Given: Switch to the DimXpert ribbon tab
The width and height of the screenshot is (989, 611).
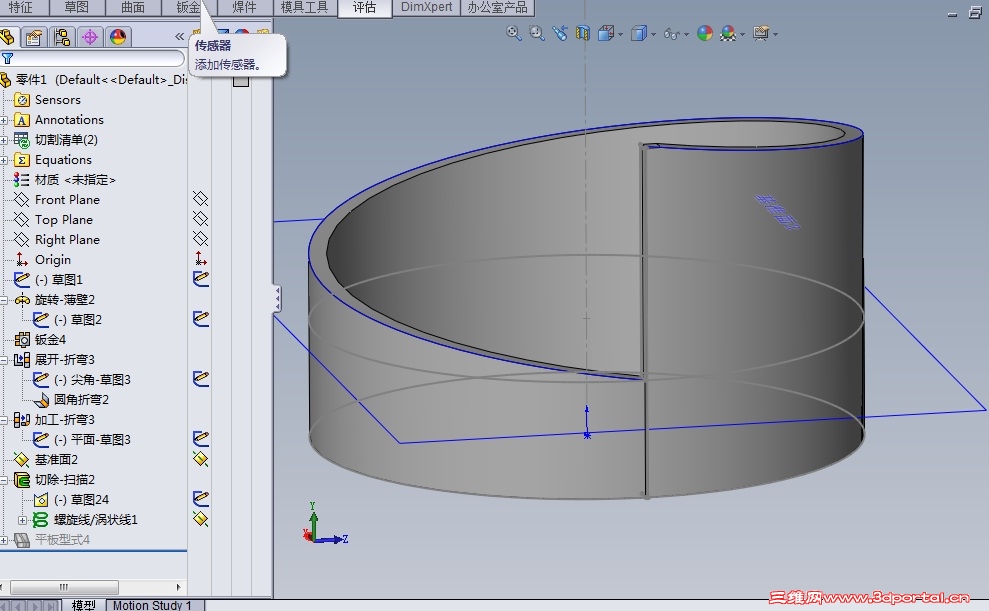Looking at the screenshot, I should [427, 7].
